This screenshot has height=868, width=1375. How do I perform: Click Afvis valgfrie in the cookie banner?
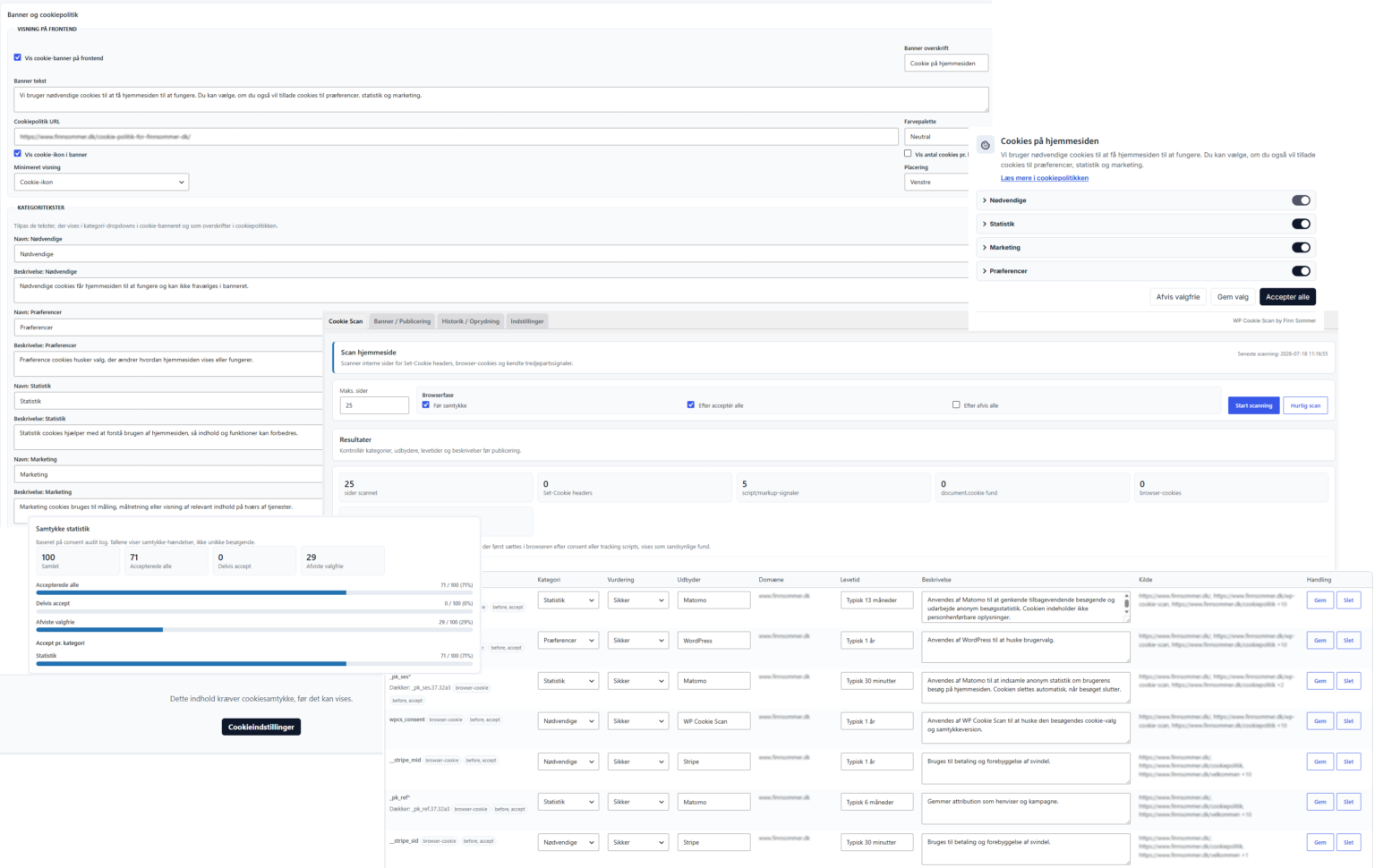pos(1177,297)
